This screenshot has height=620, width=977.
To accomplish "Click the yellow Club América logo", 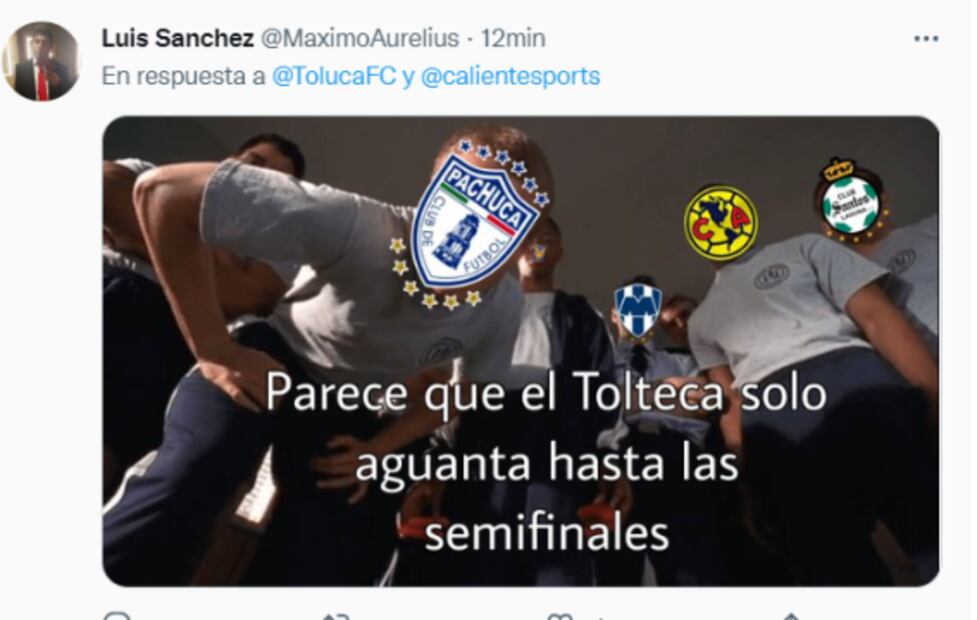I will coord(721,222).
